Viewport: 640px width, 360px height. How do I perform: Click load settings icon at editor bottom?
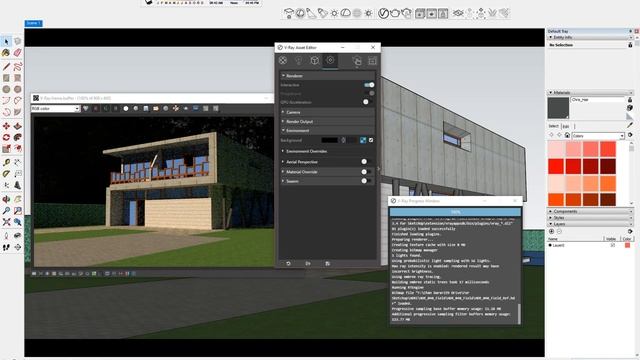(x=308, y=264)
